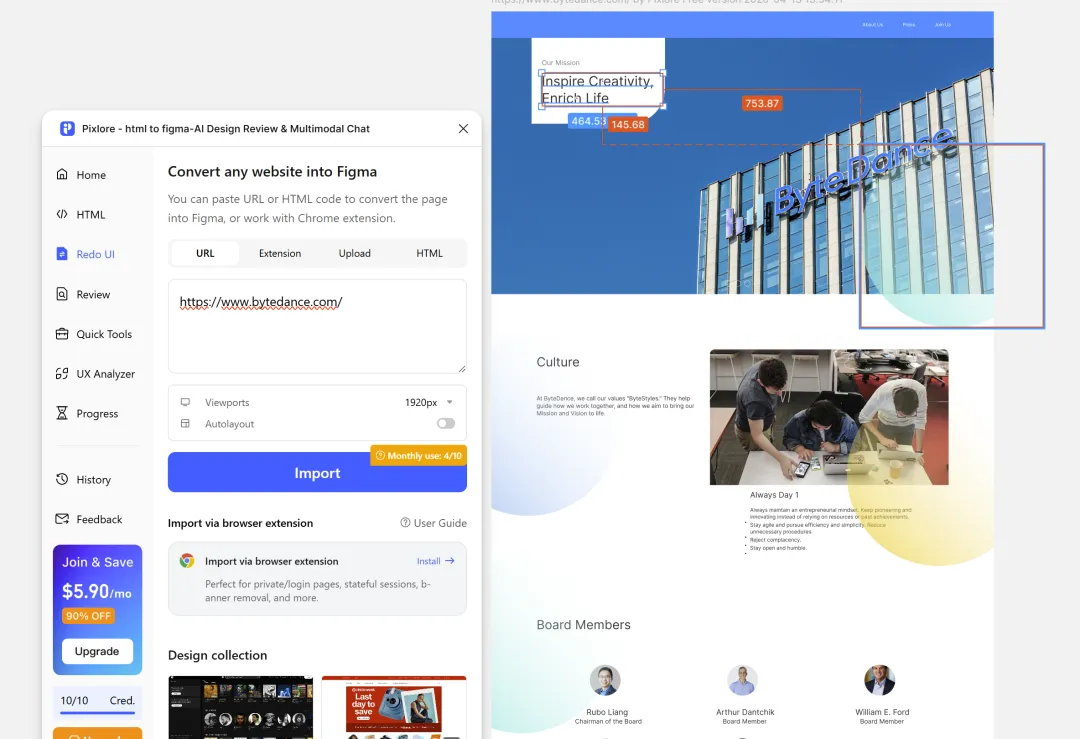The width and height of the screenshot is (1080, 739).
Task: Click the Upgrade button
Action: point(97,652)
